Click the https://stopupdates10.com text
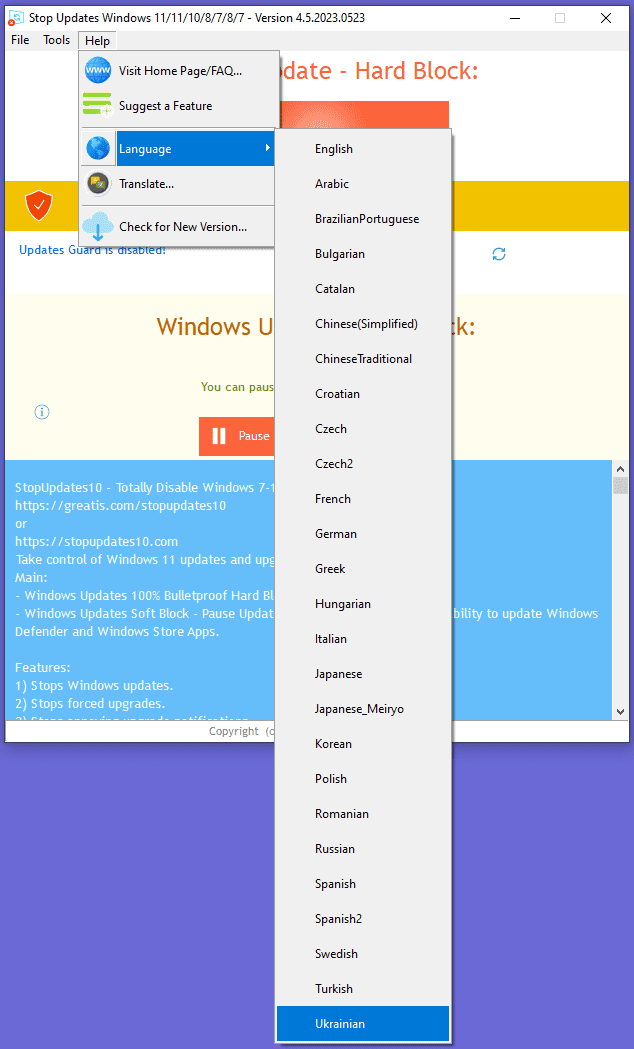The image size is (634, 1049). [96, 541]
